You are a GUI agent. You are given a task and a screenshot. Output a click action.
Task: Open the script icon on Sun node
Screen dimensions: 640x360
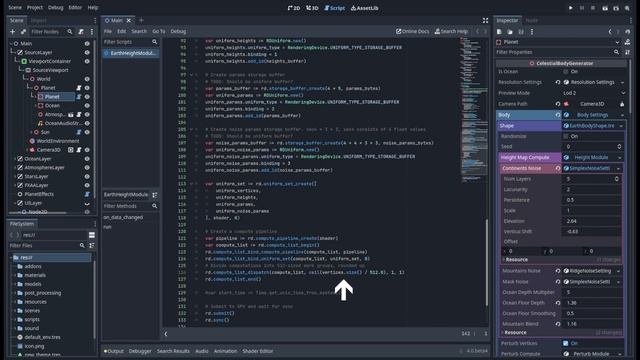pos(79,132)
